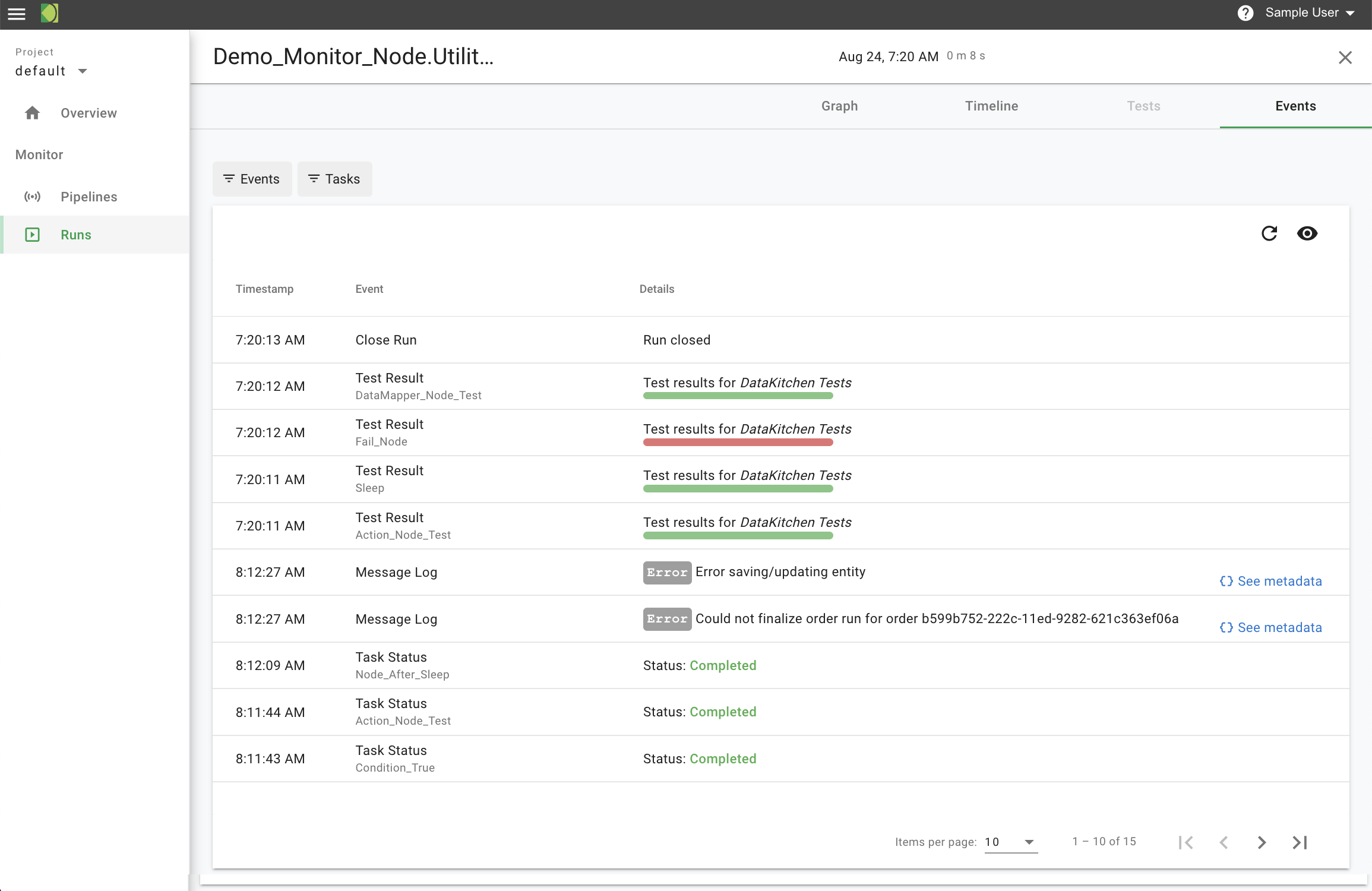Viewport: 1372px width, 891px height.
Task: Refresh the events list
Action: tap(1269, 233)
